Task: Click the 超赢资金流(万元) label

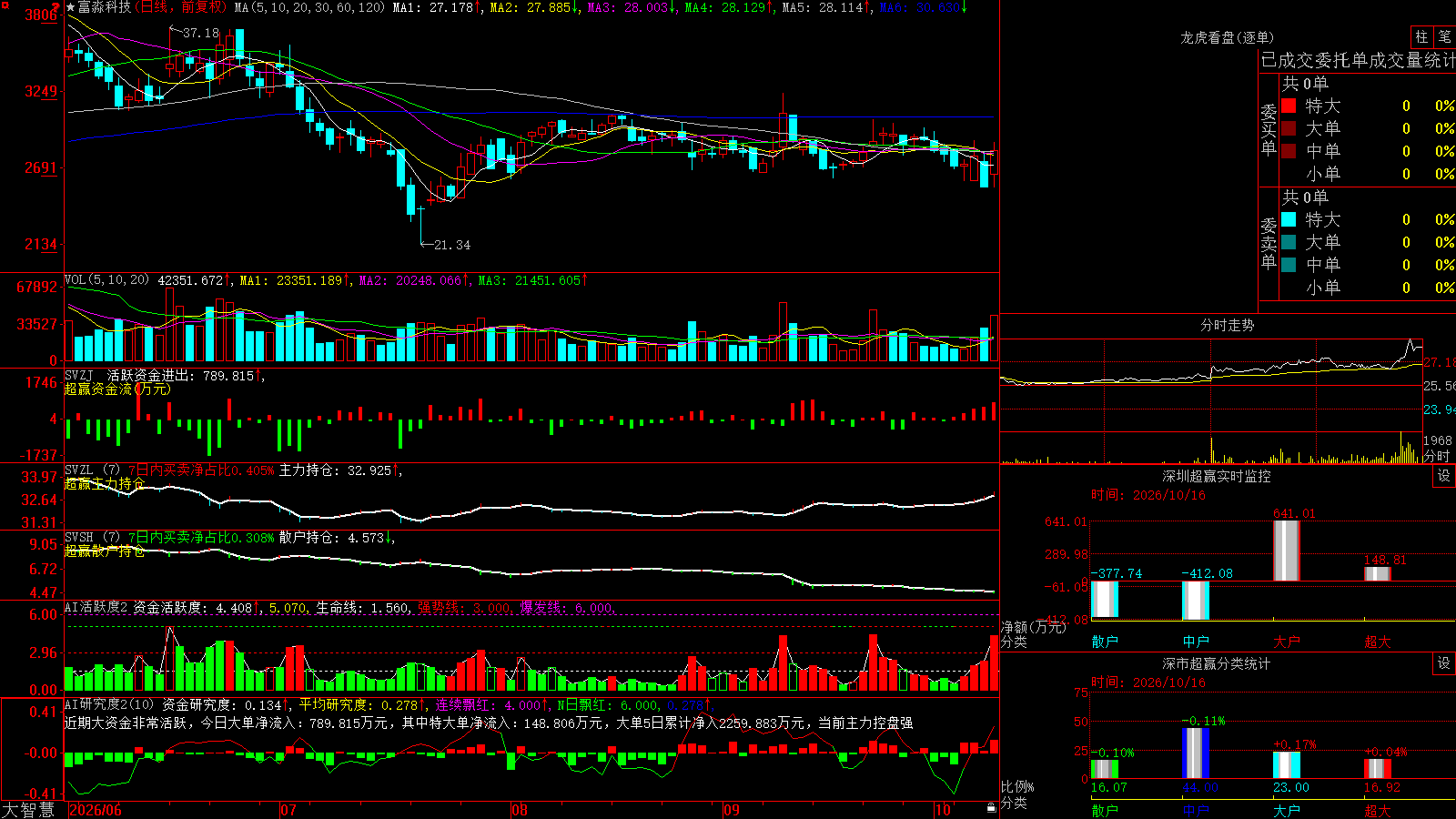Action: (x=117, y=389)
